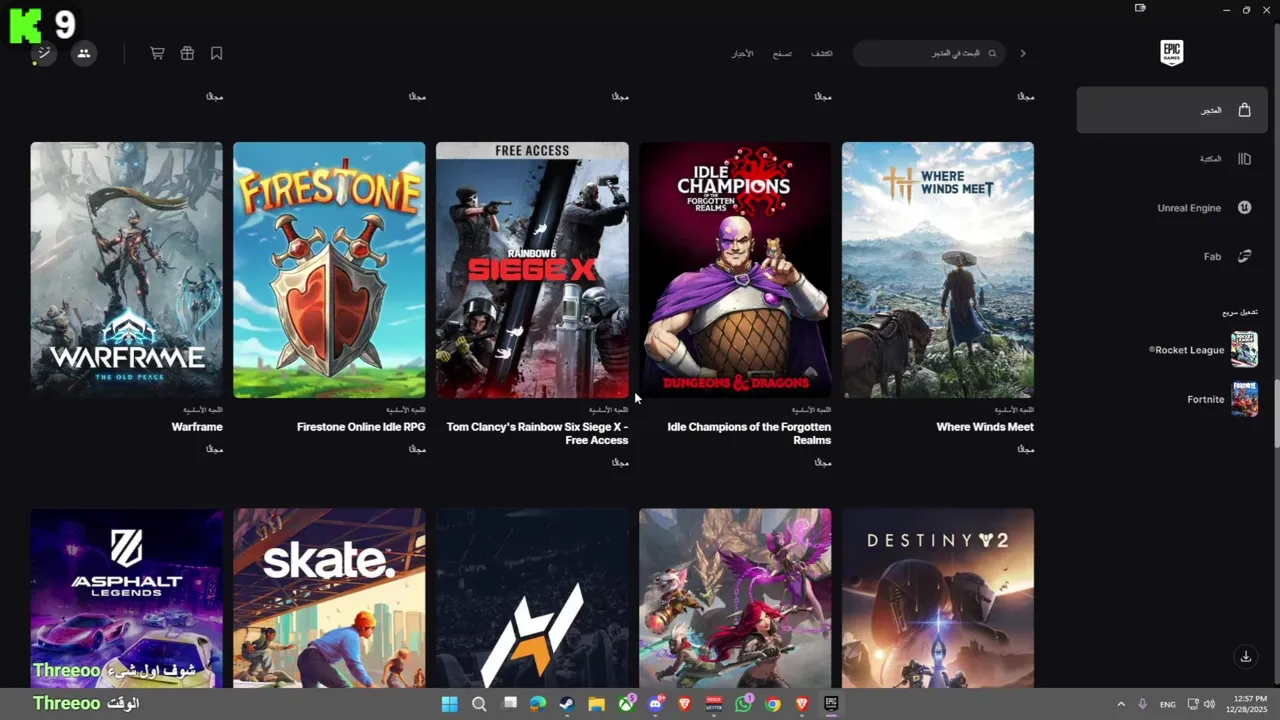Viewport: 1280px width, 720px height.
Task: Switch the ENG input language indicator
Action: pyautogui.click(x=1168, y=704)
